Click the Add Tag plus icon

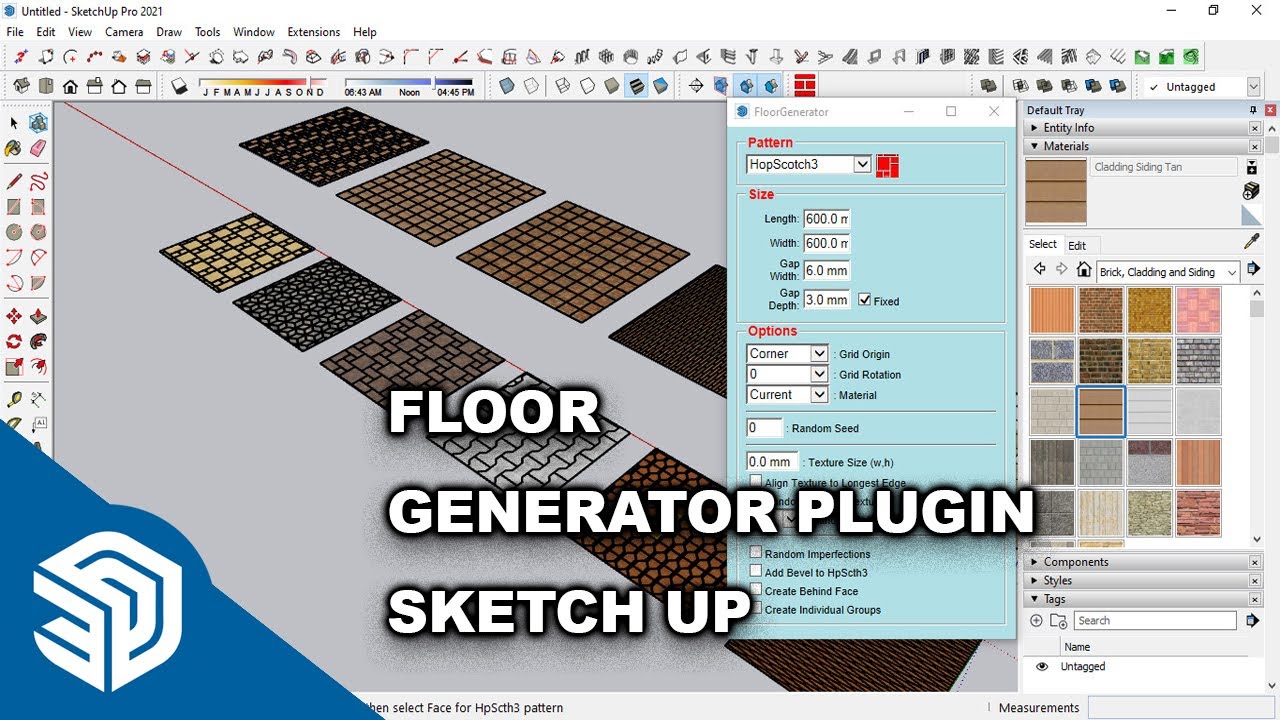click(1036, 621)
